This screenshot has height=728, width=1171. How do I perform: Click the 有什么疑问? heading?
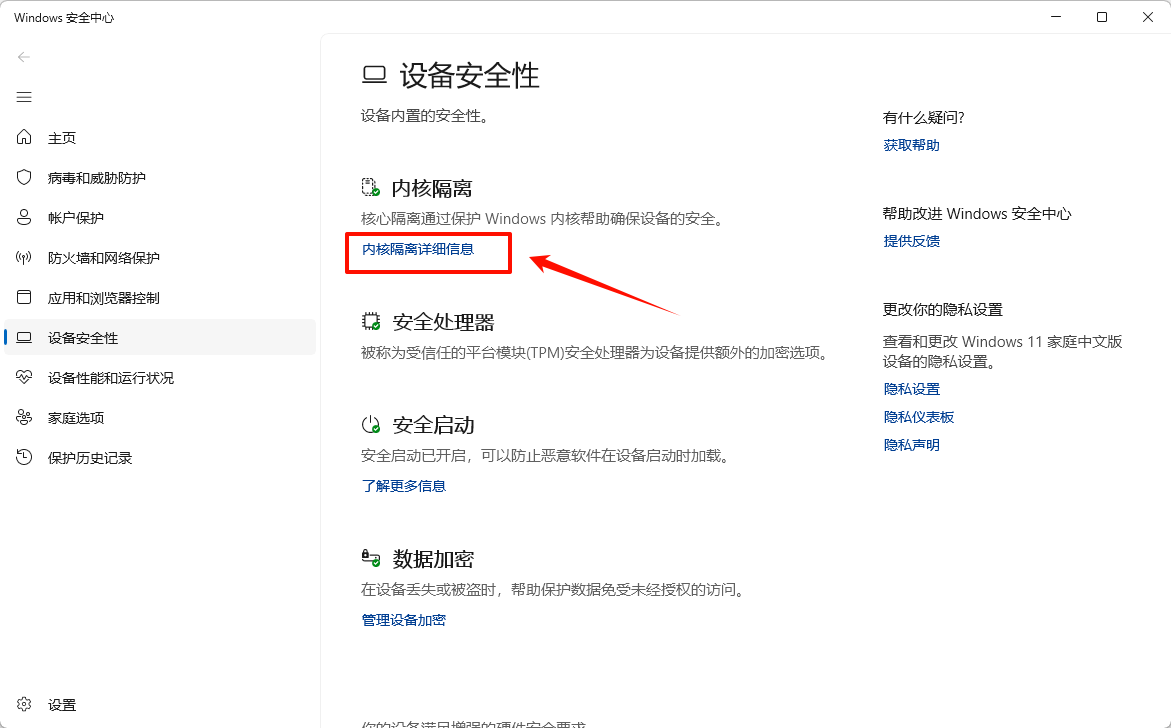pyautogui.click(x=924, y=117)
